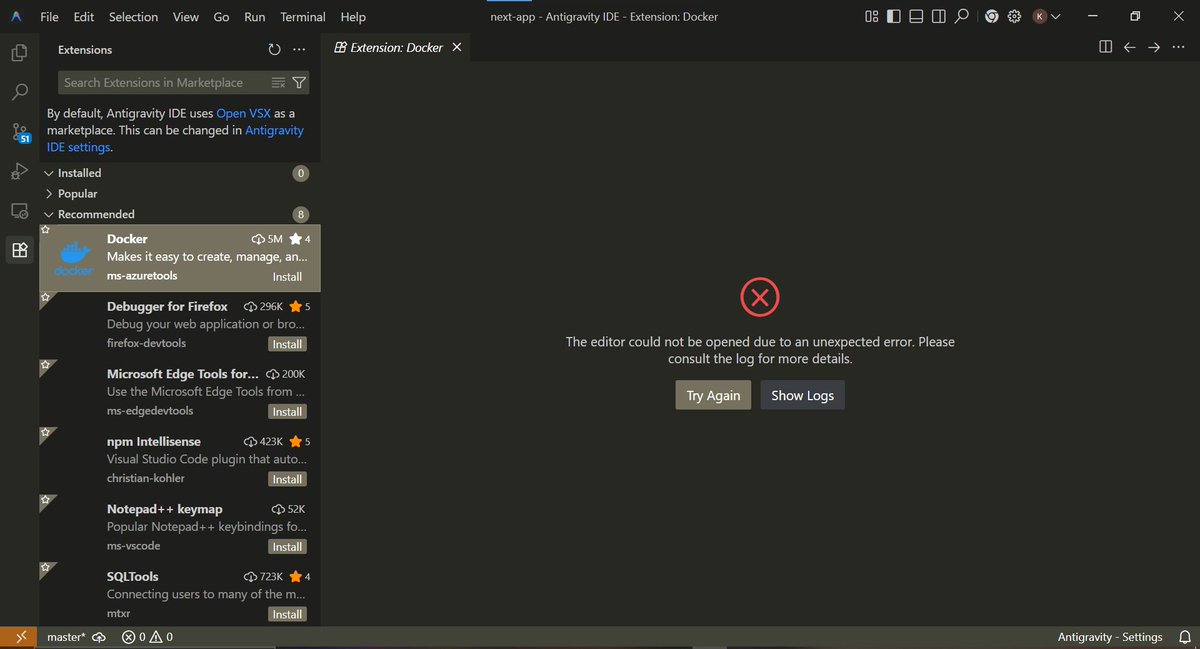Install npm Intellisense extension
The width and height of the screenshot is (1200, 649).
pyautogui.click(x=287, y=479)
